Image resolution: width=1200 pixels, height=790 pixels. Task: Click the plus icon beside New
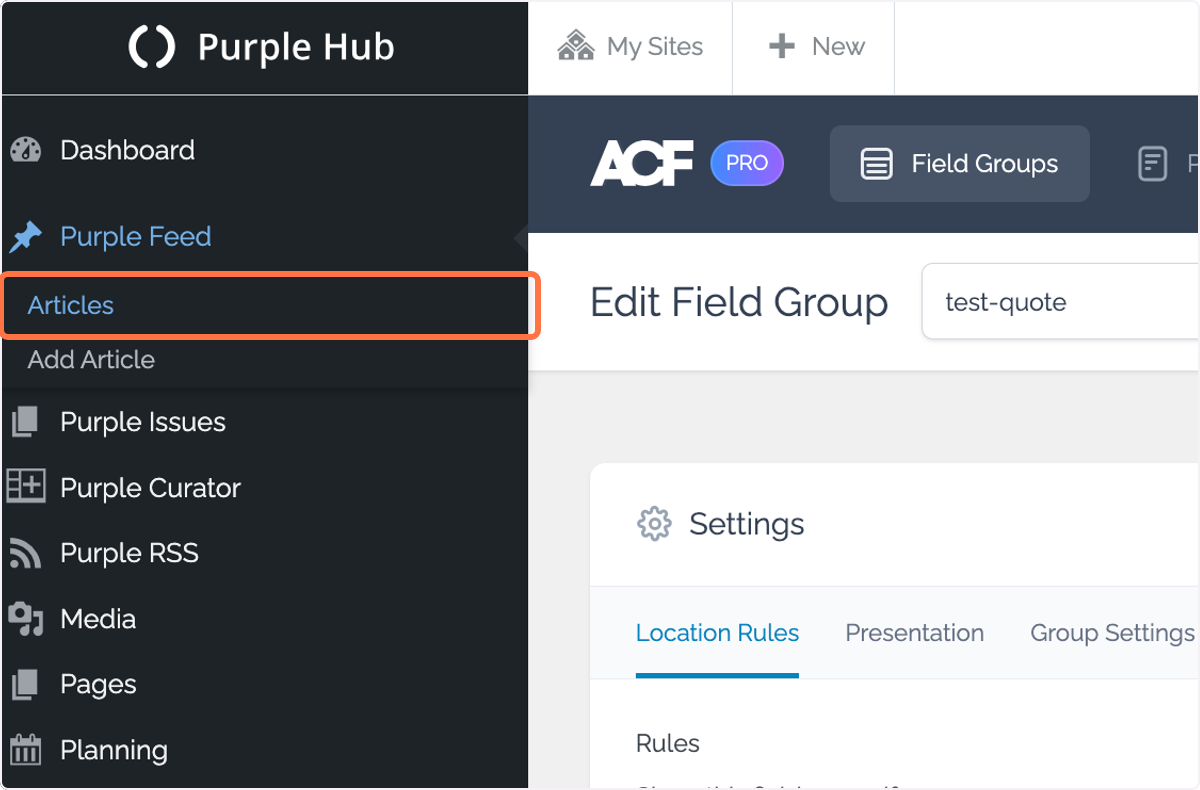click(781, 46)
